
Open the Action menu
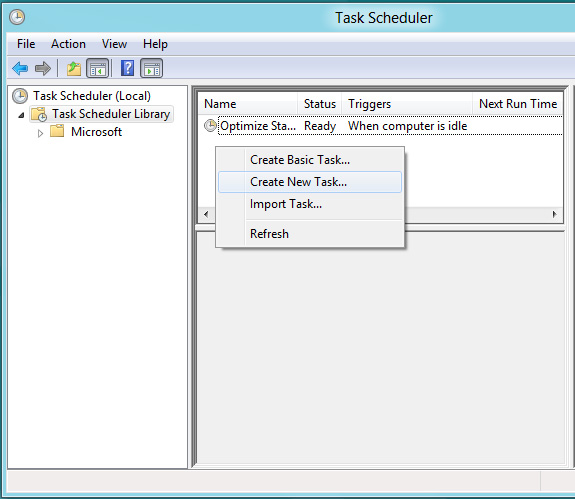[x=68, y=44]
